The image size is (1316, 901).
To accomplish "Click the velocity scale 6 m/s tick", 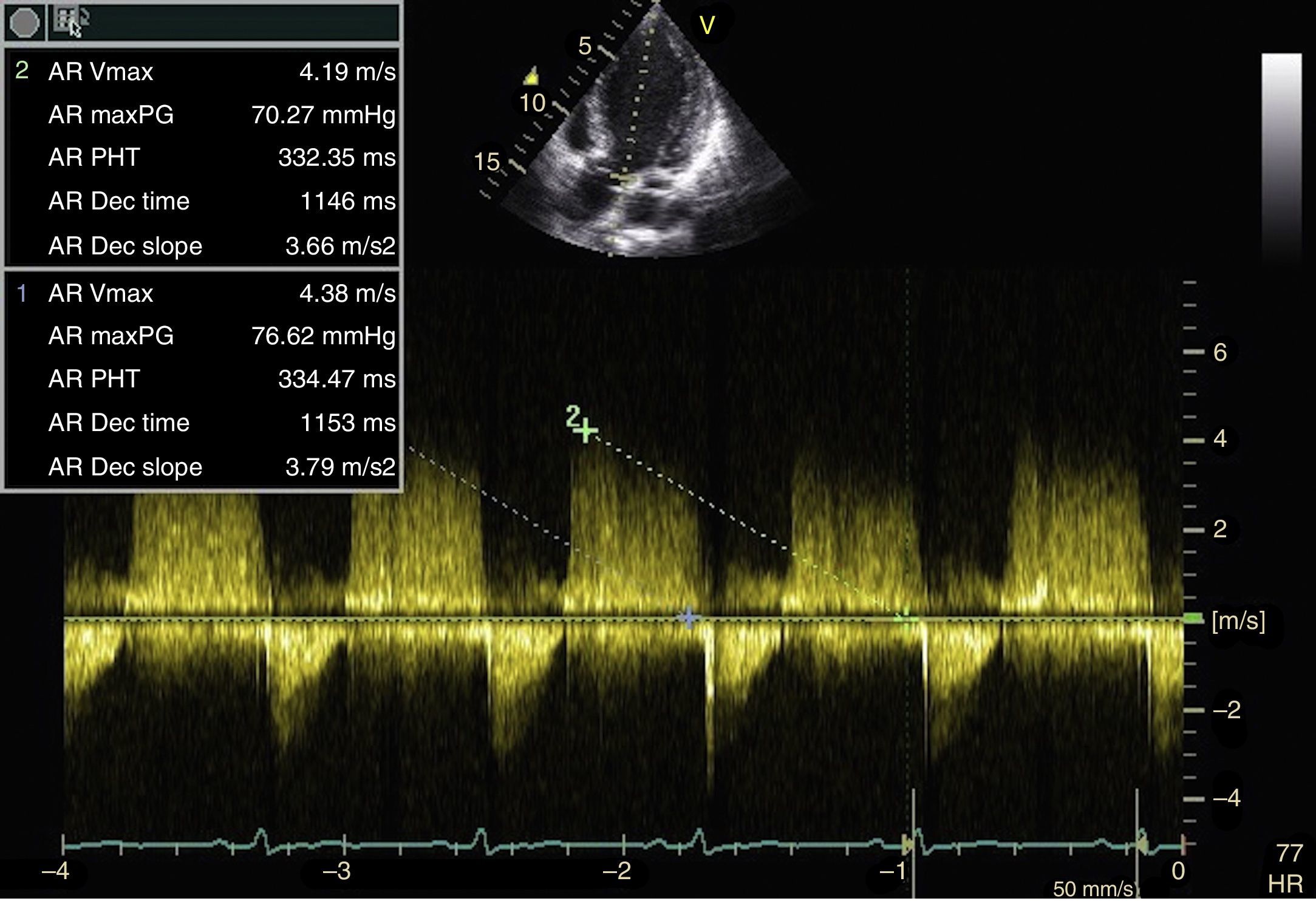I will click(1195, 352).
